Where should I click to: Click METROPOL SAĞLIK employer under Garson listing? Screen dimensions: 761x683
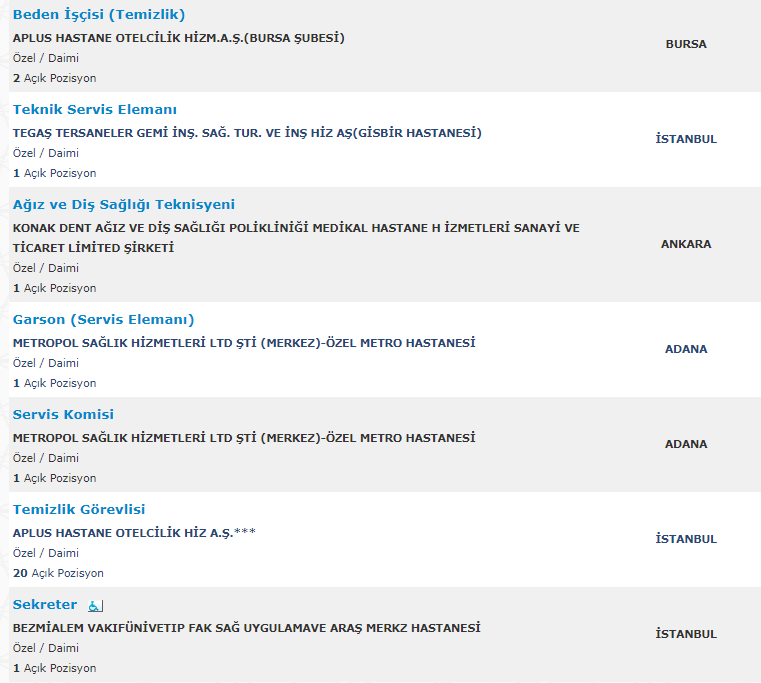coord(244,343)
